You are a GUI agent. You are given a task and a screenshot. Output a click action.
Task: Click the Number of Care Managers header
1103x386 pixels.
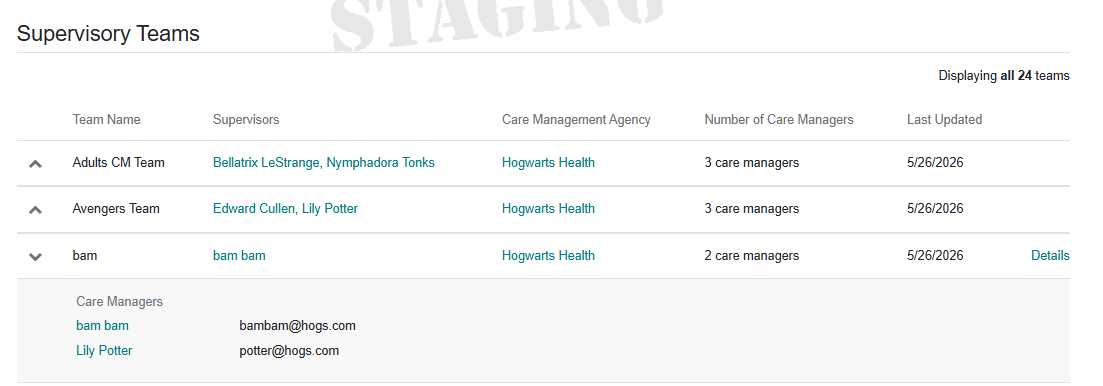click(779, 120)
